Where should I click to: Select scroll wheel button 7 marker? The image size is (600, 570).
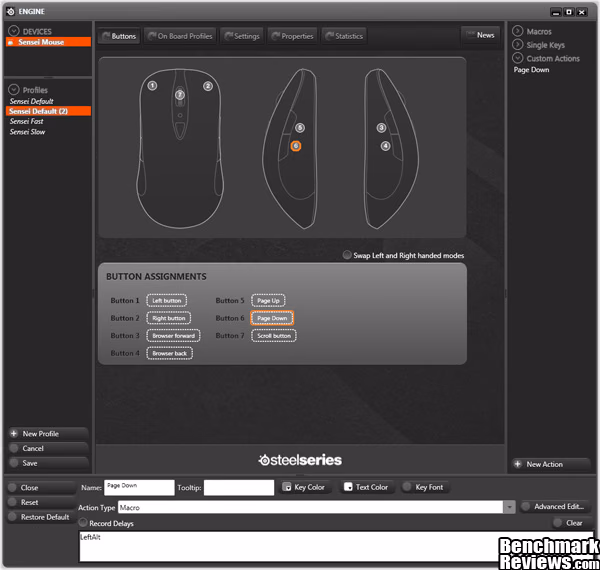coord(180,94)
